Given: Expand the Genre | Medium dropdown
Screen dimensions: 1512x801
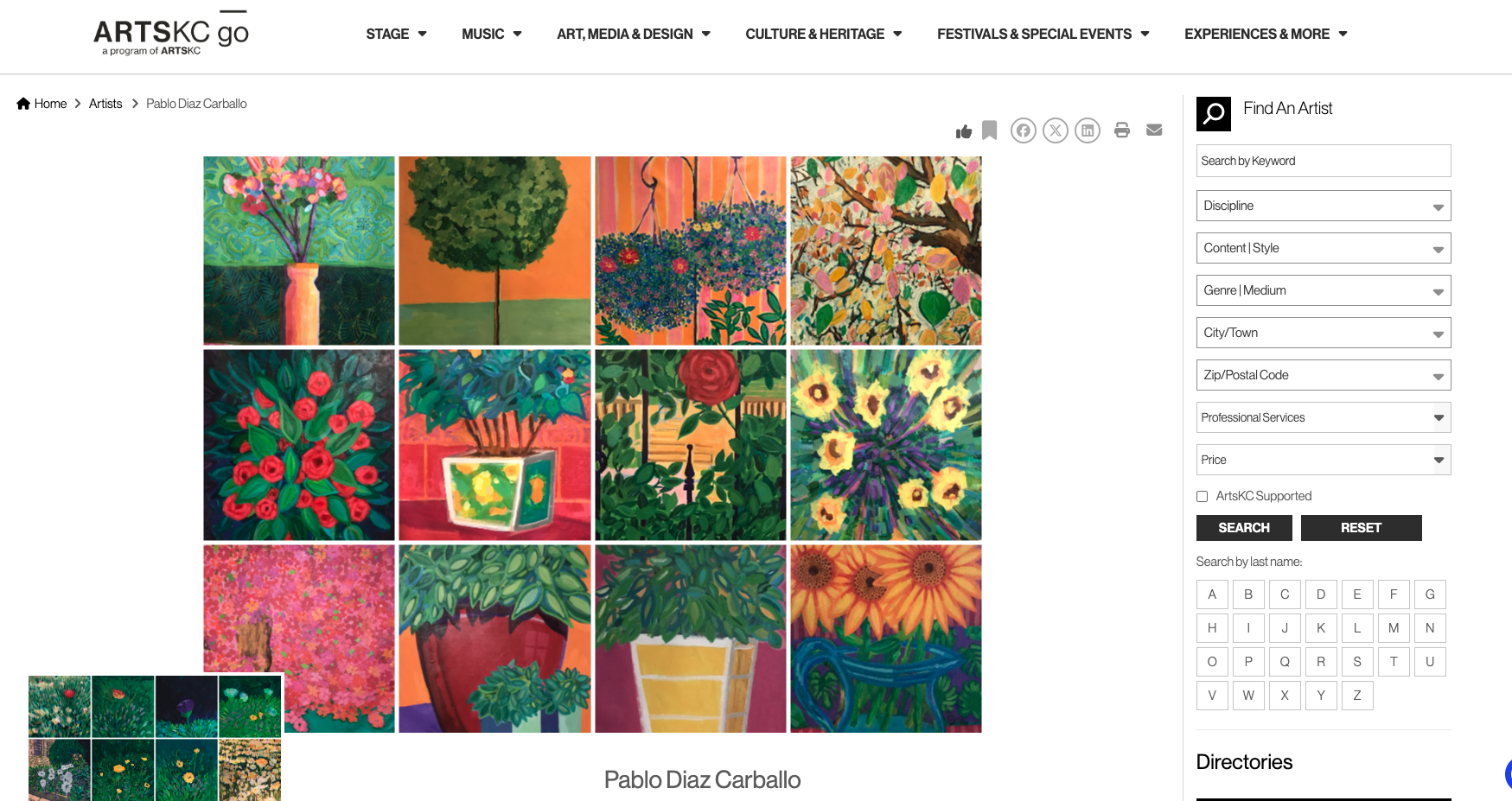Looking at the screenshot, I should click(1324, 290).
